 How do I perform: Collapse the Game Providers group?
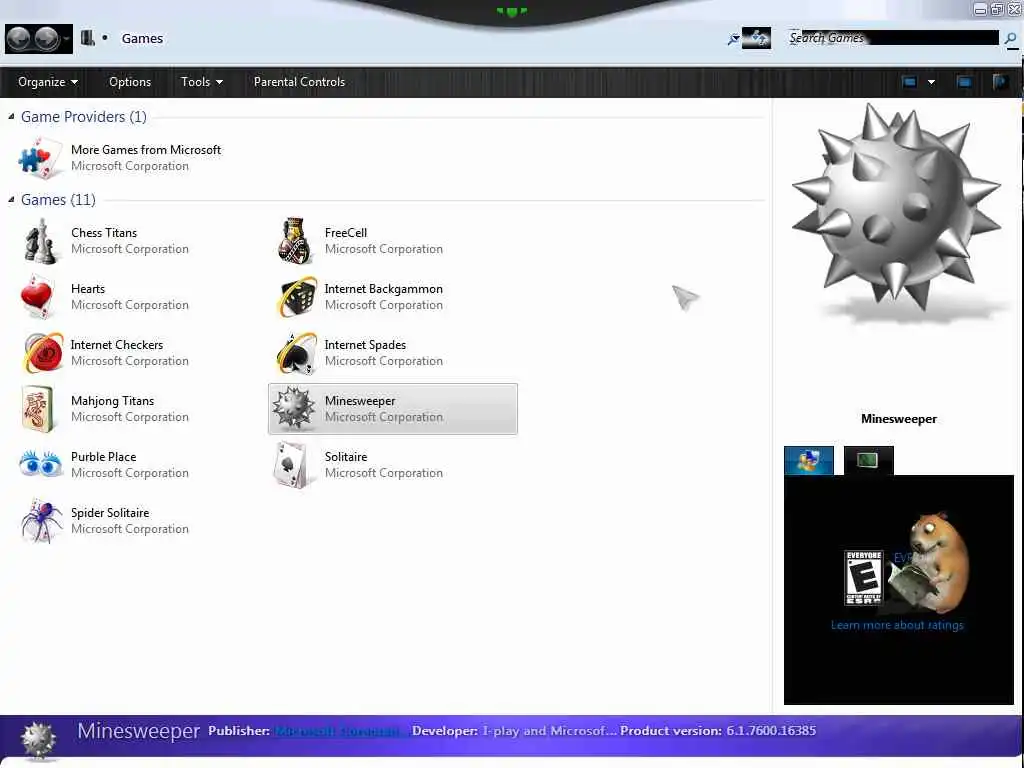click(11, 116)
